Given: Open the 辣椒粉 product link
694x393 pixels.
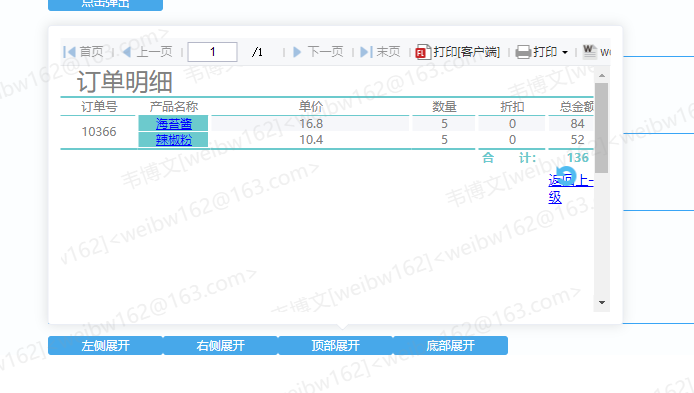Looking at the screenshot, I should pos(174,140).
